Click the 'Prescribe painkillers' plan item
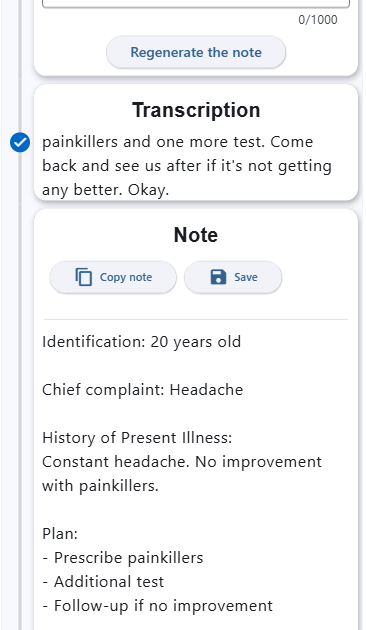 coord(123,558)
